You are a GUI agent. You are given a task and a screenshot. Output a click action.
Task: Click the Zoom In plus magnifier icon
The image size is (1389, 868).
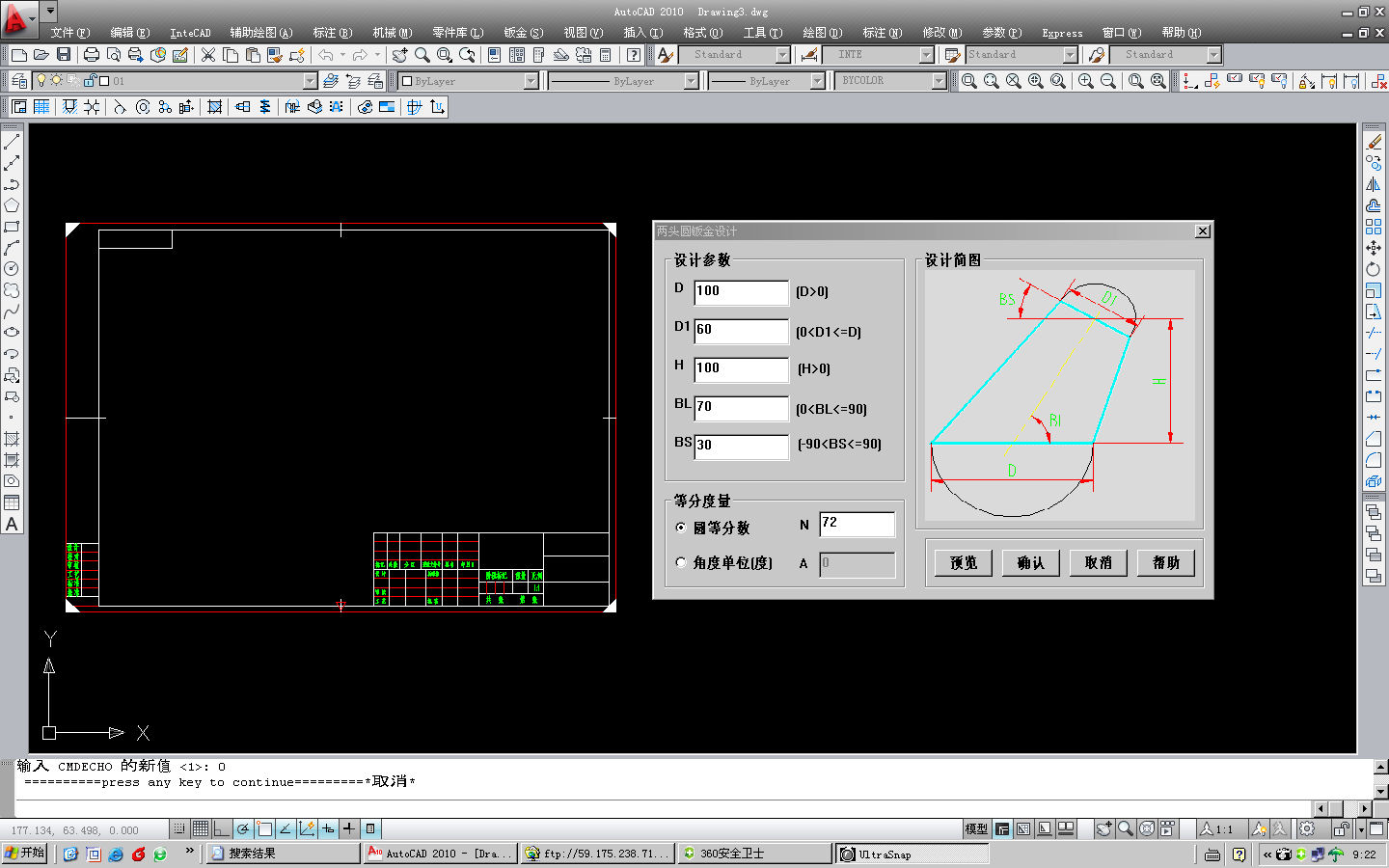[x=1086, y=81]
